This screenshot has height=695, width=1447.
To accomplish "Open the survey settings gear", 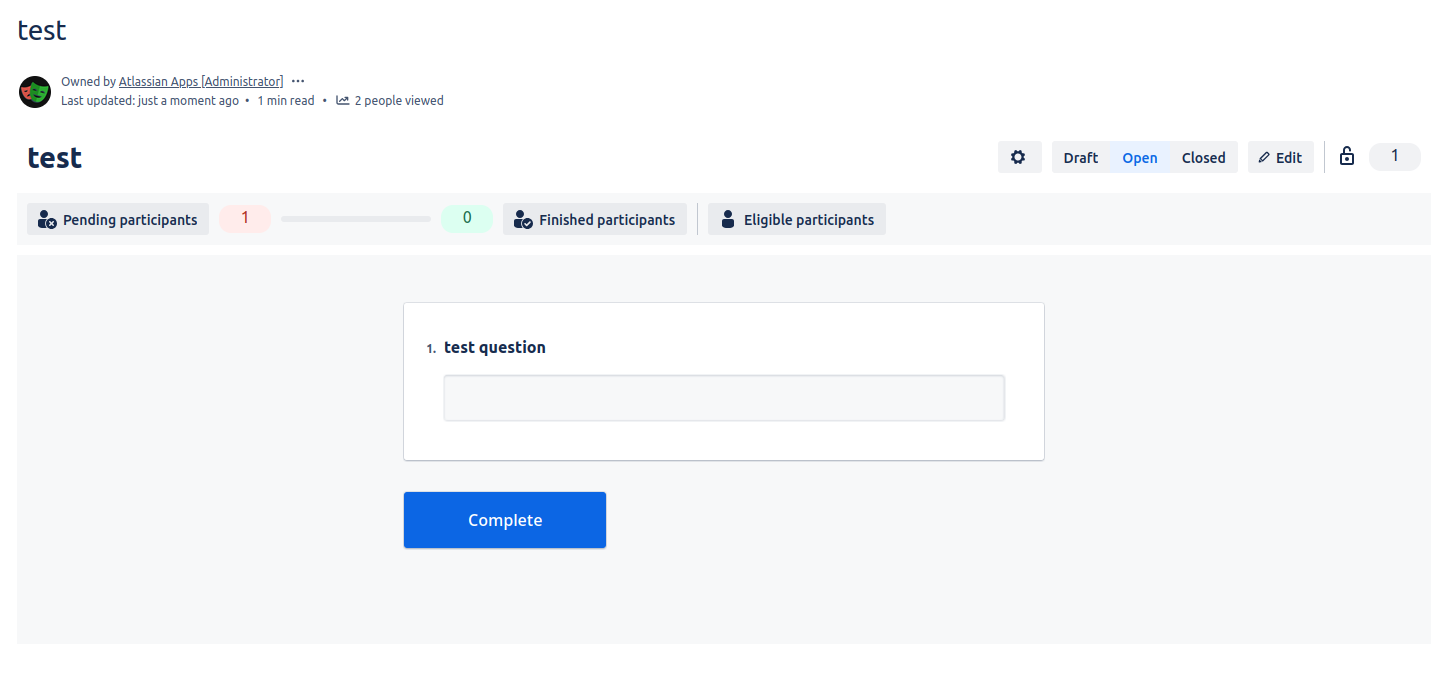I will point(1019,157).
